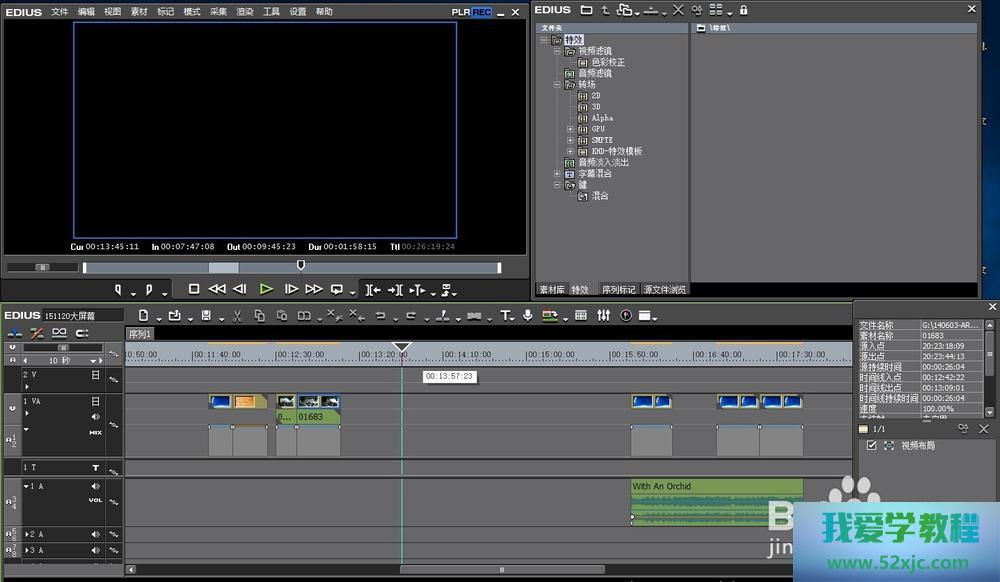Open the audio mixer icon in timeline toolbar
The image size is (1000, 582).
click(x=603, y=316)
